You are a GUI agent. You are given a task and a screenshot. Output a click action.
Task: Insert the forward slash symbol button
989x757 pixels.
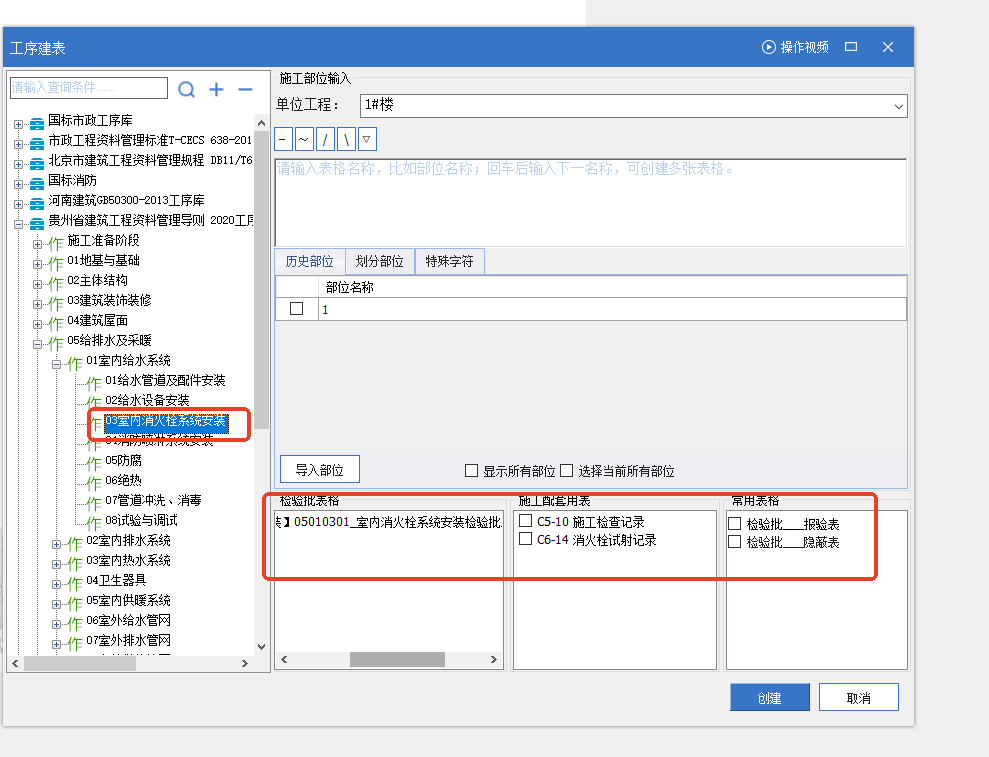[325, 138]
